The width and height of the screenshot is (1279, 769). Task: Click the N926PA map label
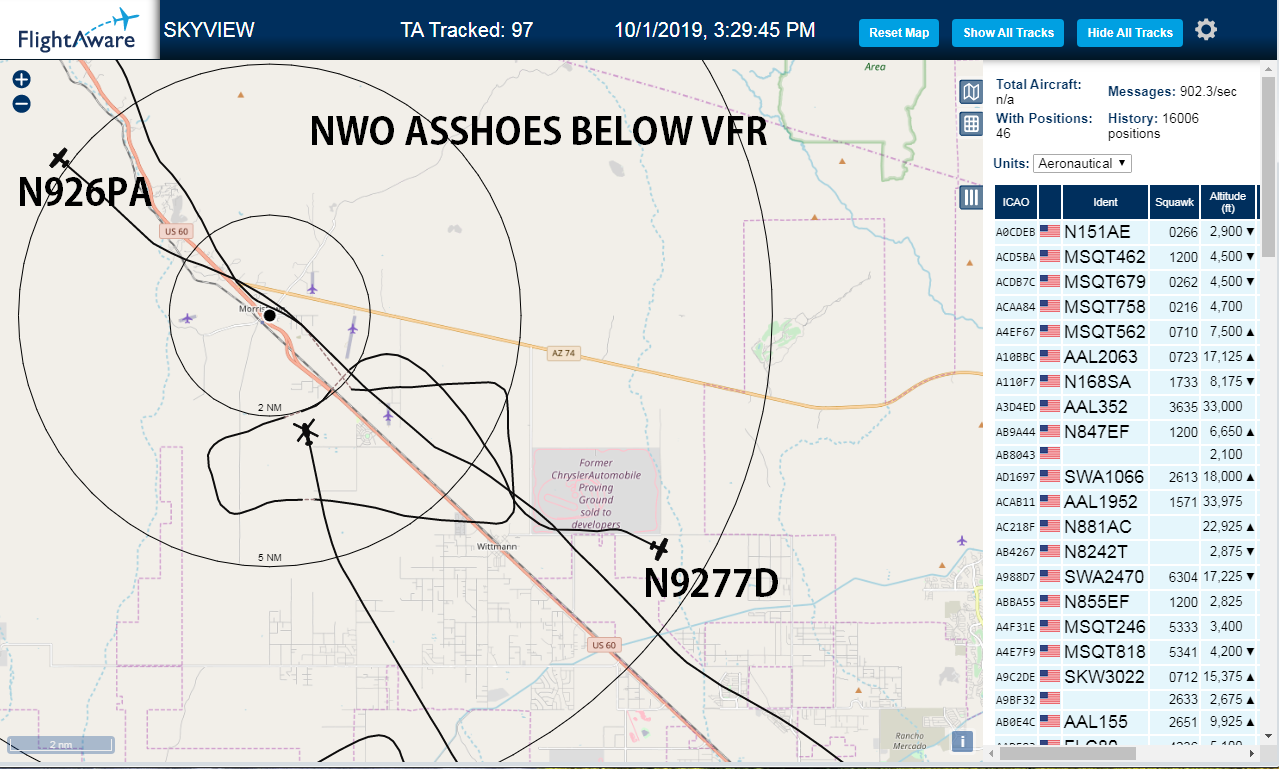[x=85, y=192]
